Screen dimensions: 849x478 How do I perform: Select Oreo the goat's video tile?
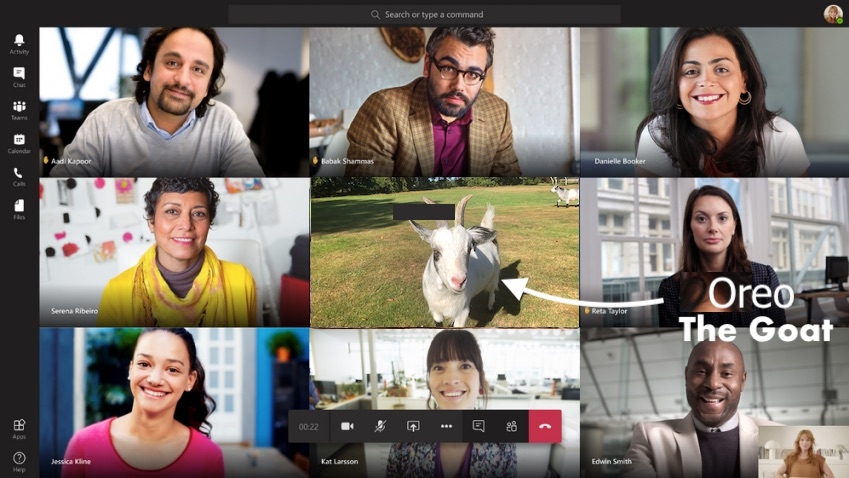coord(444,252)
